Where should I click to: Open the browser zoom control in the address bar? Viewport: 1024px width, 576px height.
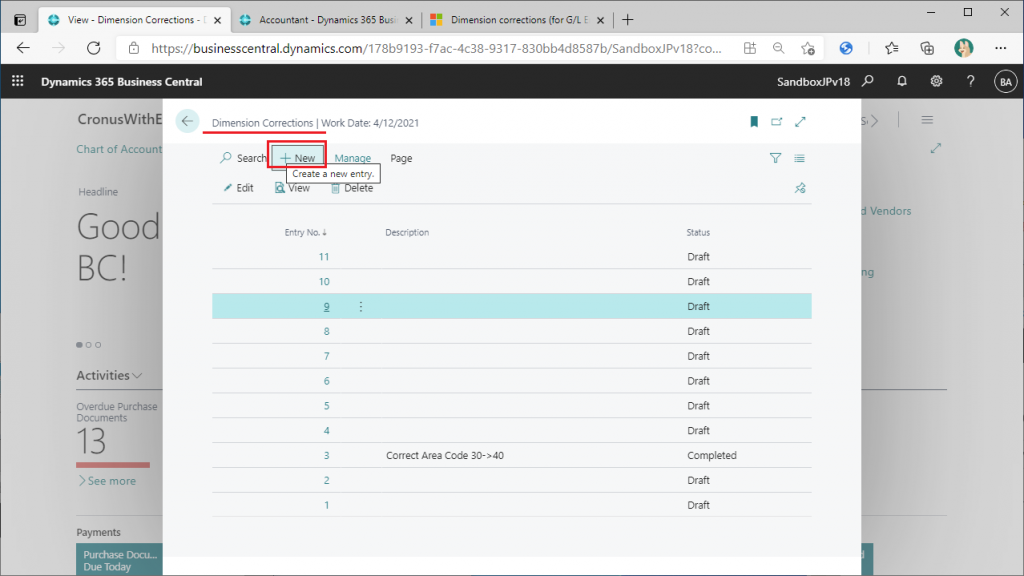click(x=778, y=48)
